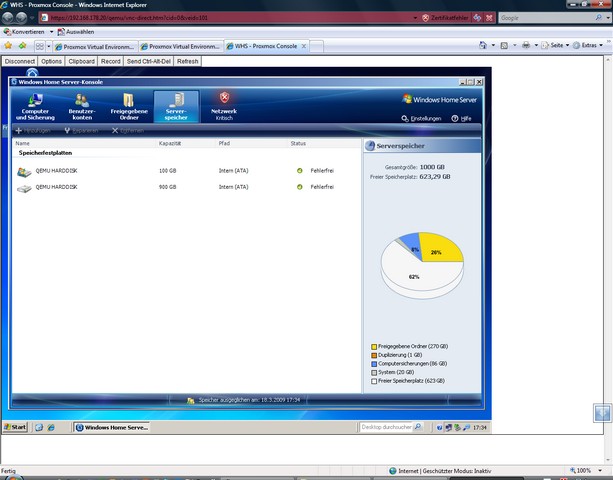
Task: Click the 26% yellow pie slice
Action: coord(440,249)
